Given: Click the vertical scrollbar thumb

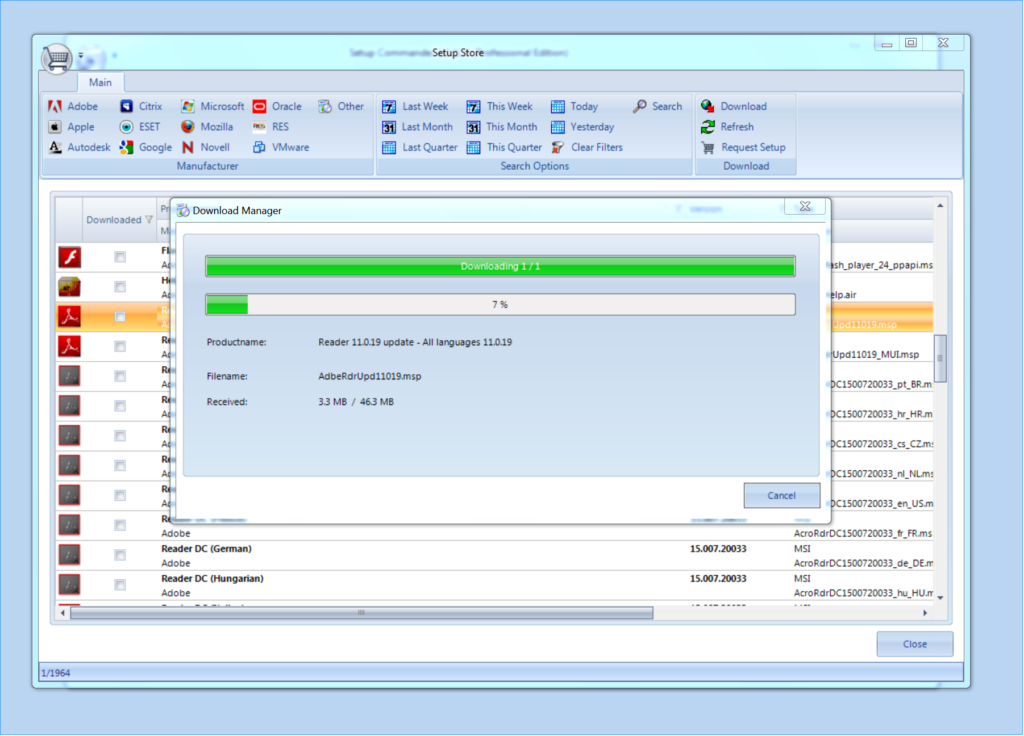Looking at the screenshot, I should [940, 358].
